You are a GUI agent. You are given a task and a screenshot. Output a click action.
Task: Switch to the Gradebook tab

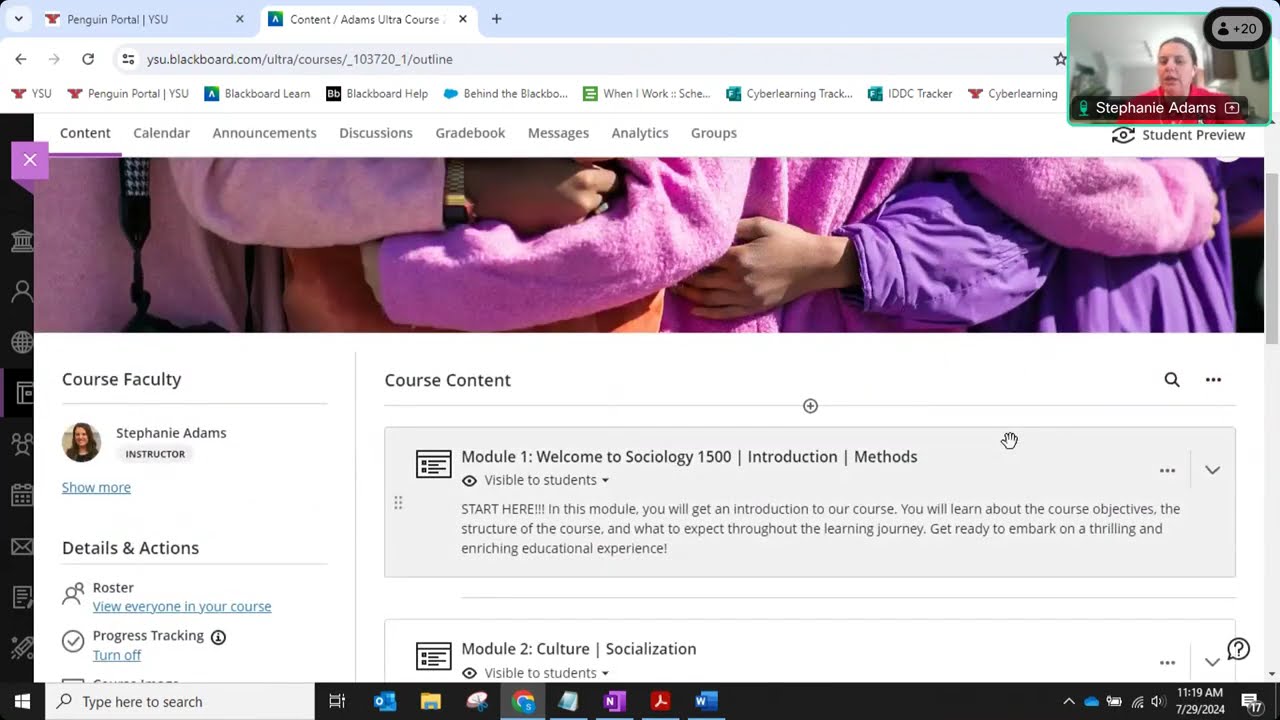pyautogui.click(x=470, y=133)
